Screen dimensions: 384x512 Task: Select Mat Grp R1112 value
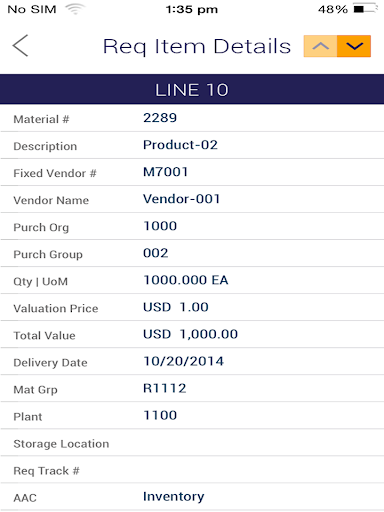[165, 388]
